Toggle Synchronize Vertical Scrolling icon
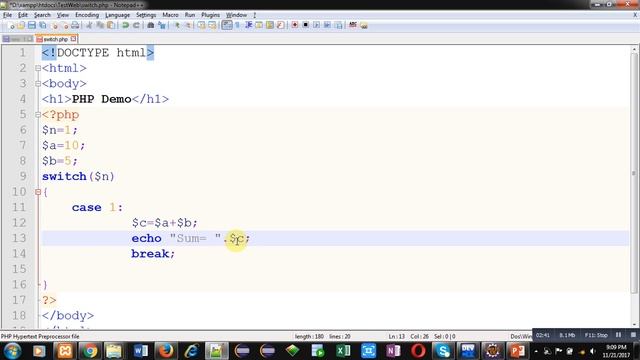640x360 pixels. 202,25
